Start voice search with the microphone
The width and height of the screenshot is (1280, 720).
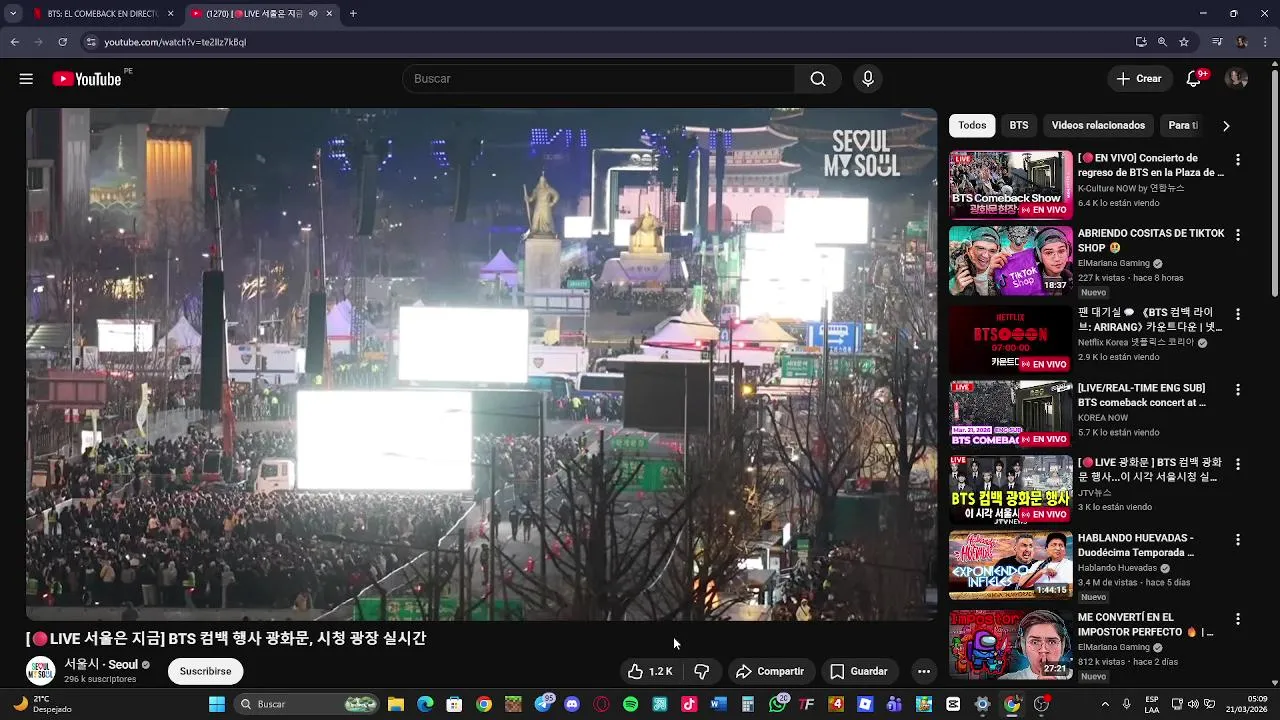click(867, 79)
